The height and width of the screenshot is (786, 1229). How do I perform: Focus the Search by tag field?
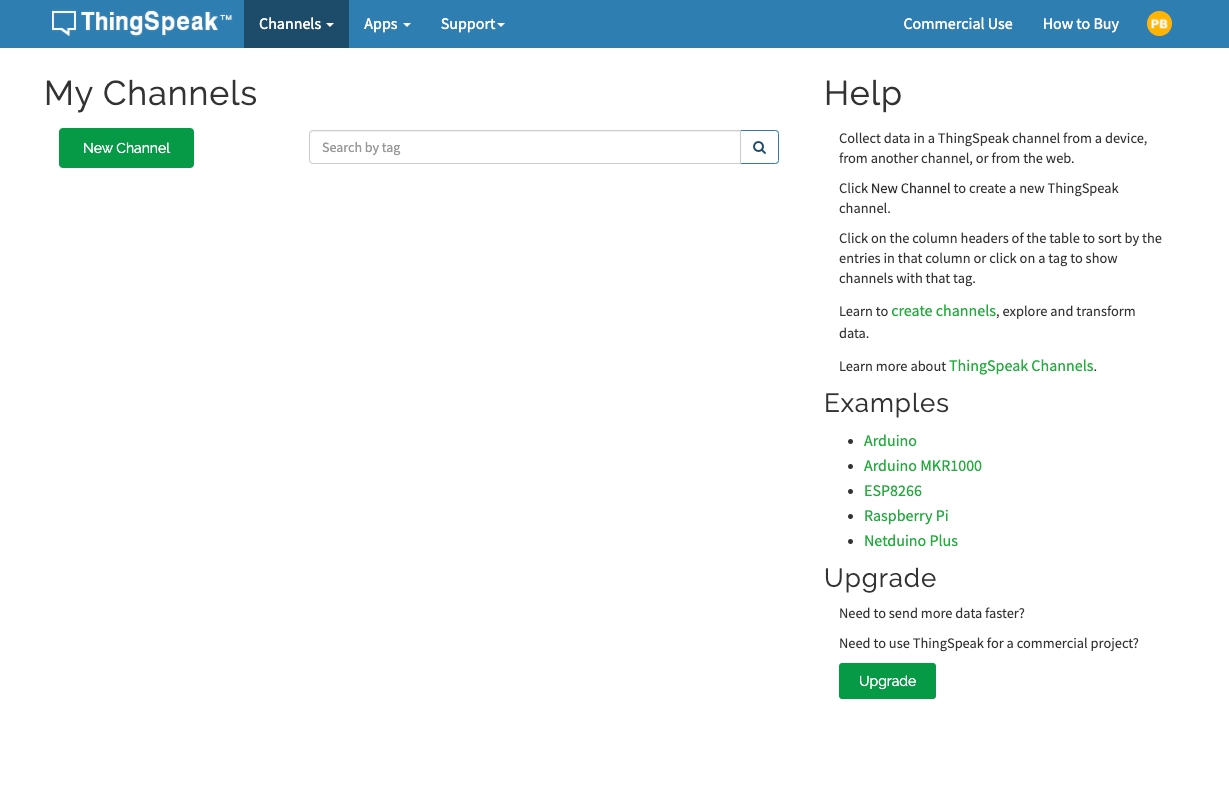click(524, 147)
